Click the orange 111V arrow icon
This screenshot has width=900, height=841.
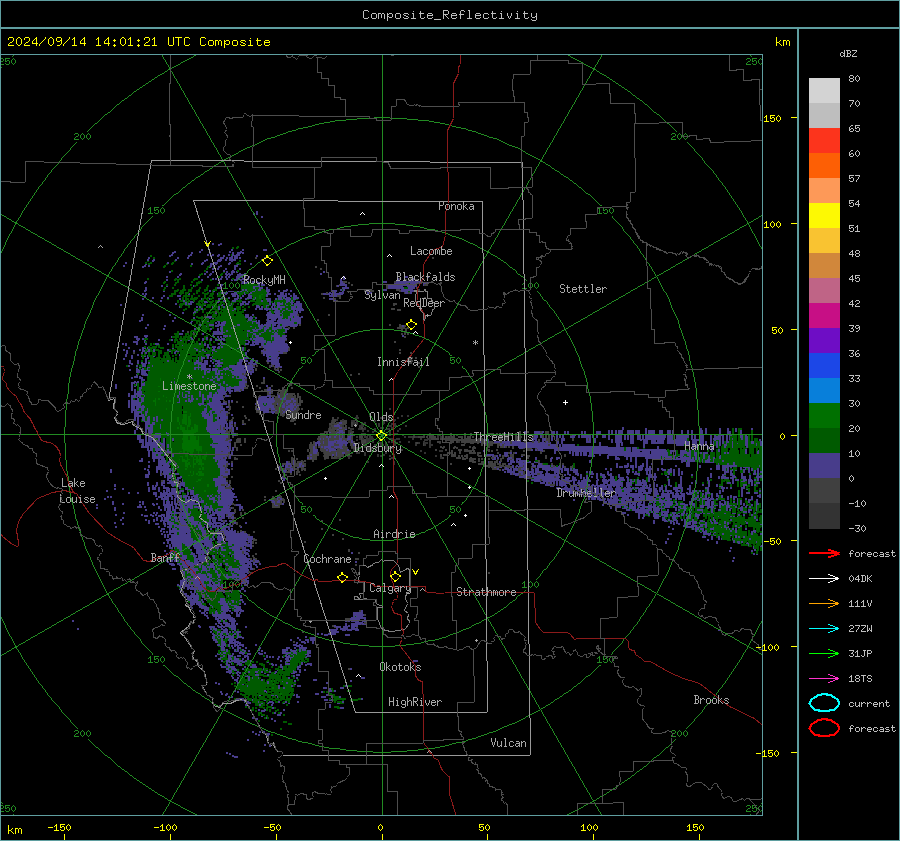(x=824, y=603)
